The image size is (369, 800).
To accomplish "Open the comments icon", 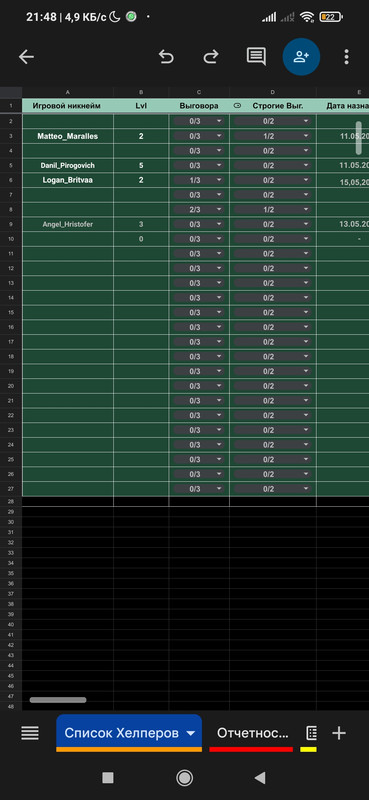I will [256, 57].
